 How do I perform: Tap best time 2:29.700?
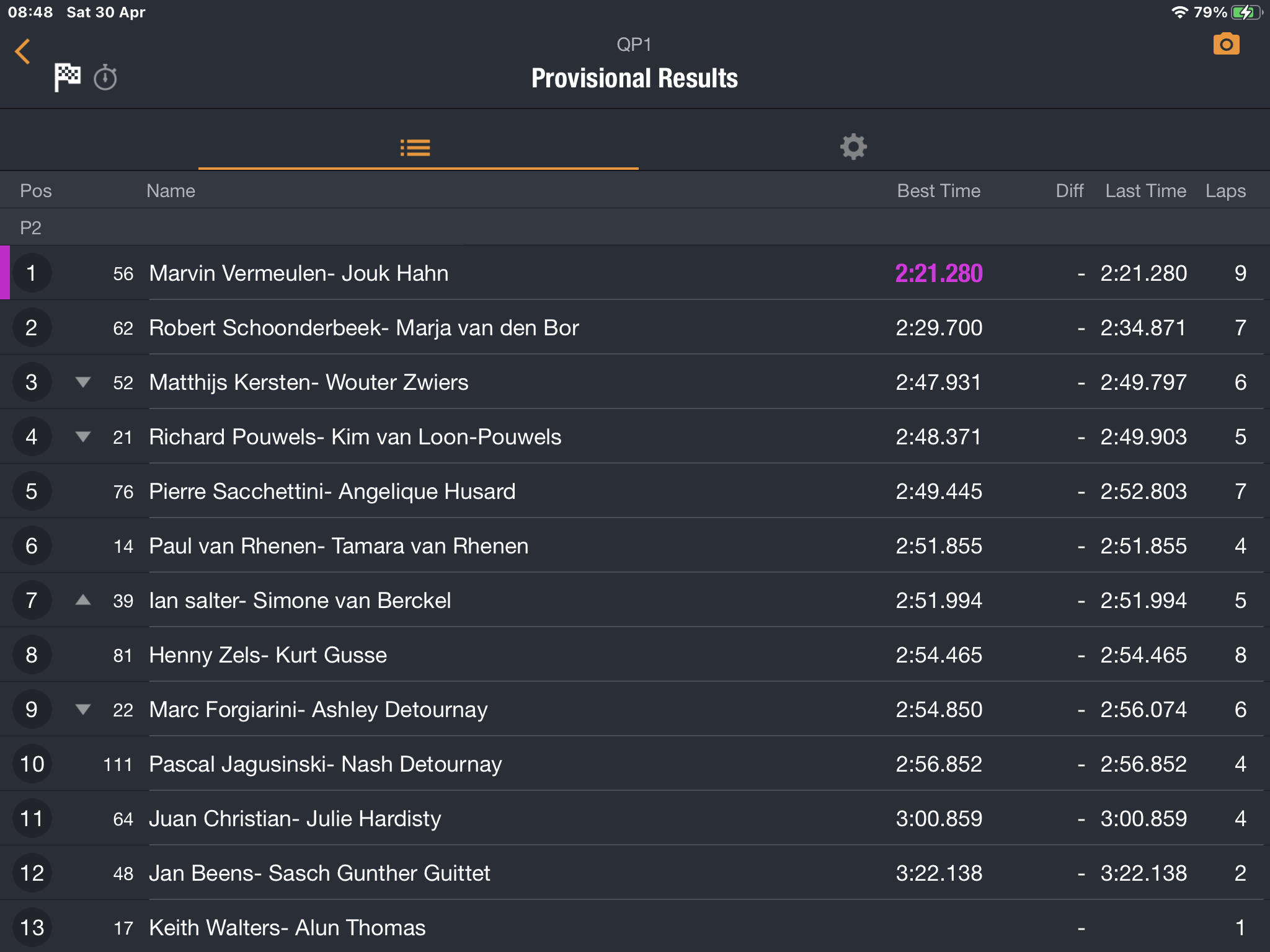pos(939,328)
